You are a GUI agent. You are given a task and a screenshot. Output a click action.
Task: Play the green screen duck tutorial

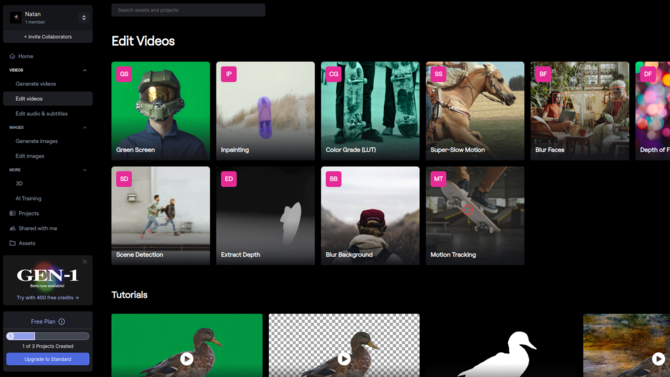pos(187,359)
